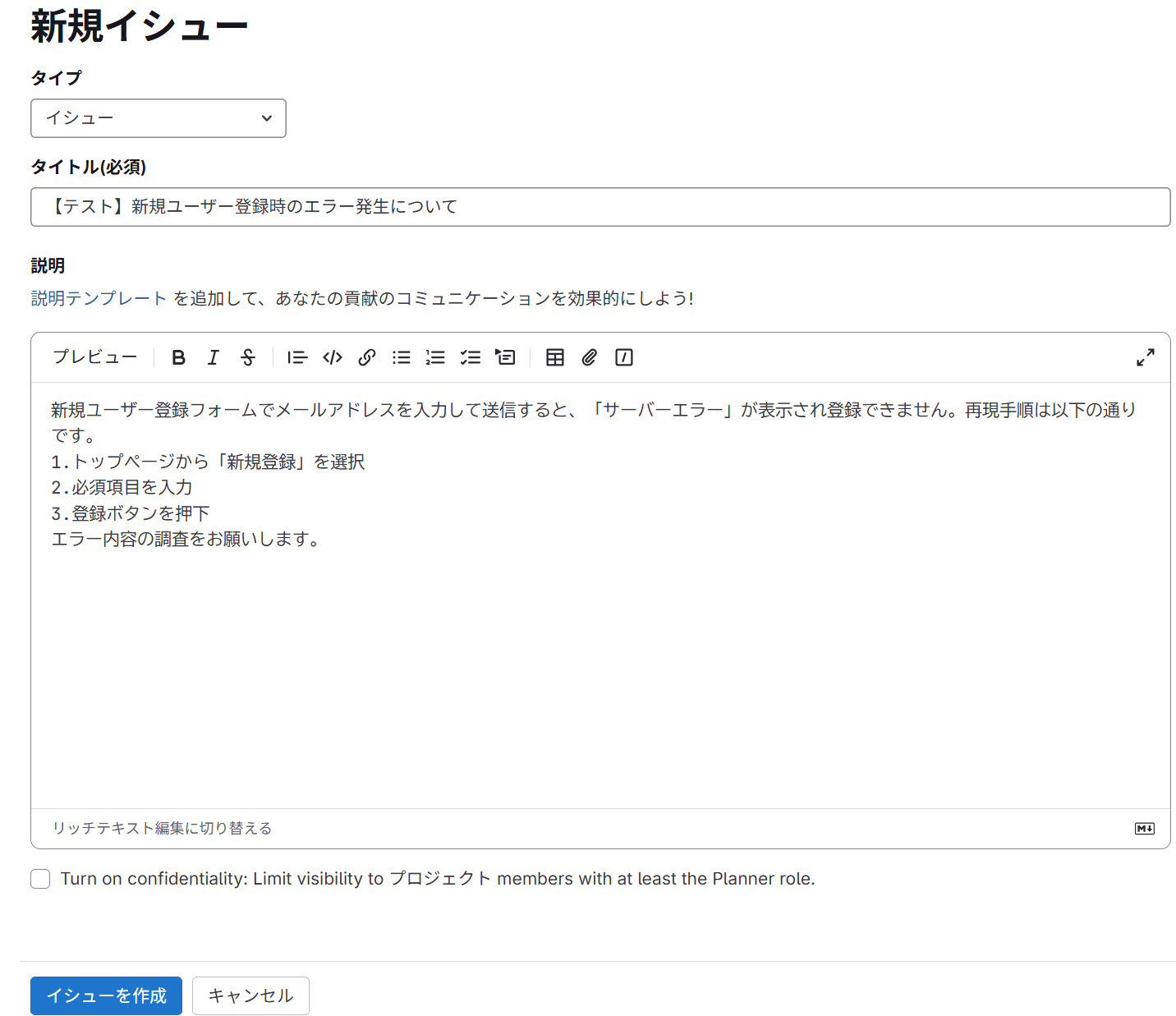Click the confidentiality label text
This screenshot has width=1176, height=1016.
tap(438, 879)
